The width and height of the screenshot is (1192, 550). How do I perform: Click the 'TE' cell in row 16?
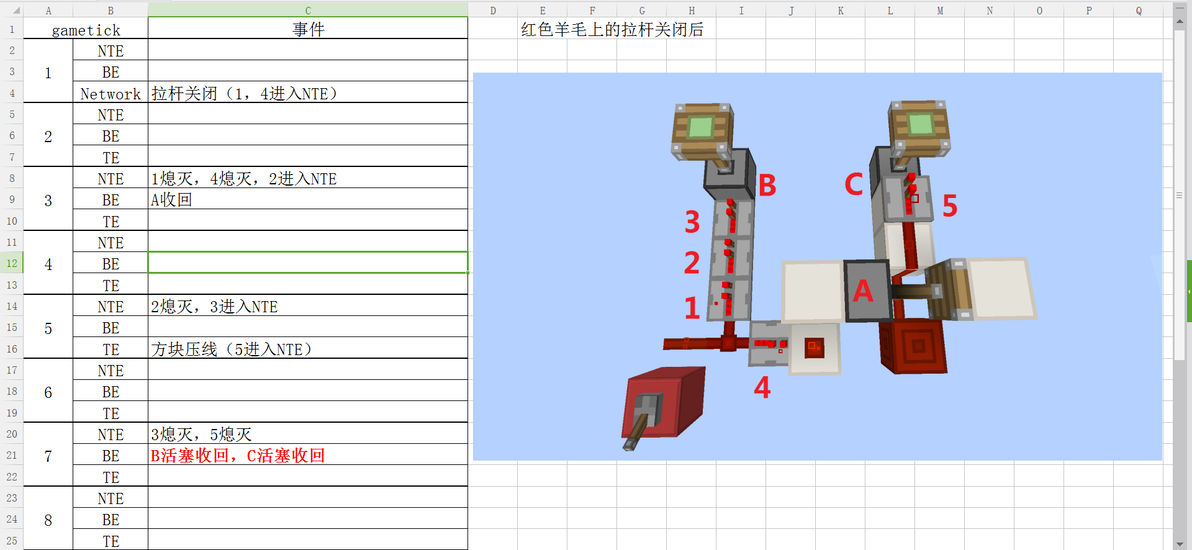pyautogui.click(x=110, y=348)
